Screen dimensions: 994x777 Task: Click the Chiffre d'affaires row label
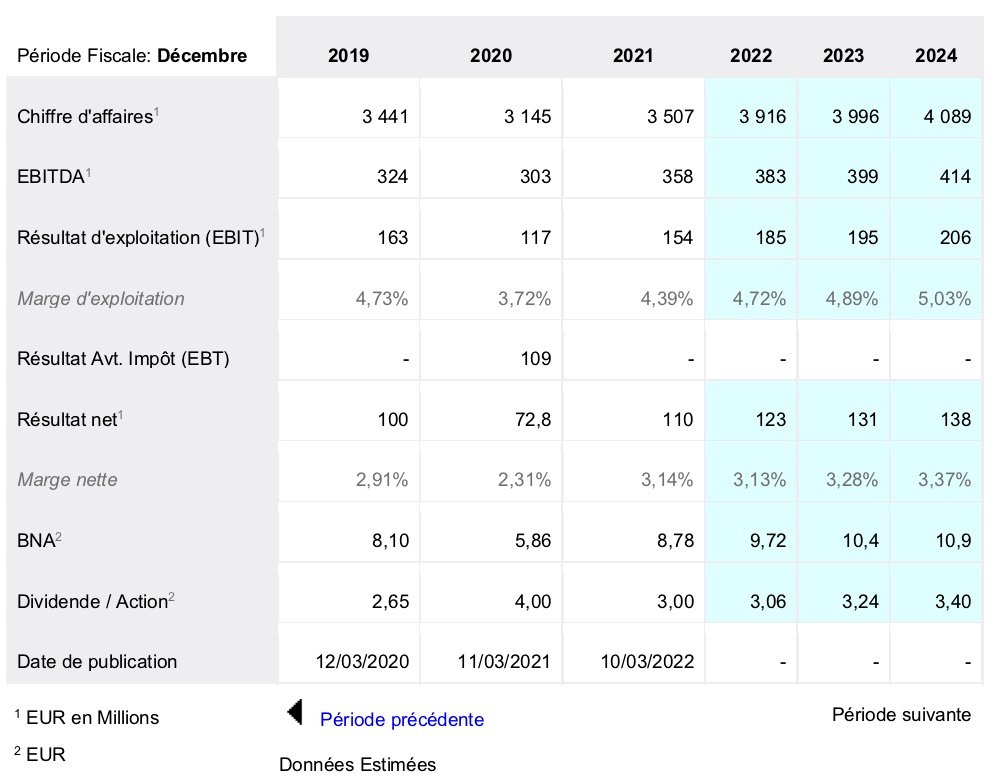[x=88, y=116]
